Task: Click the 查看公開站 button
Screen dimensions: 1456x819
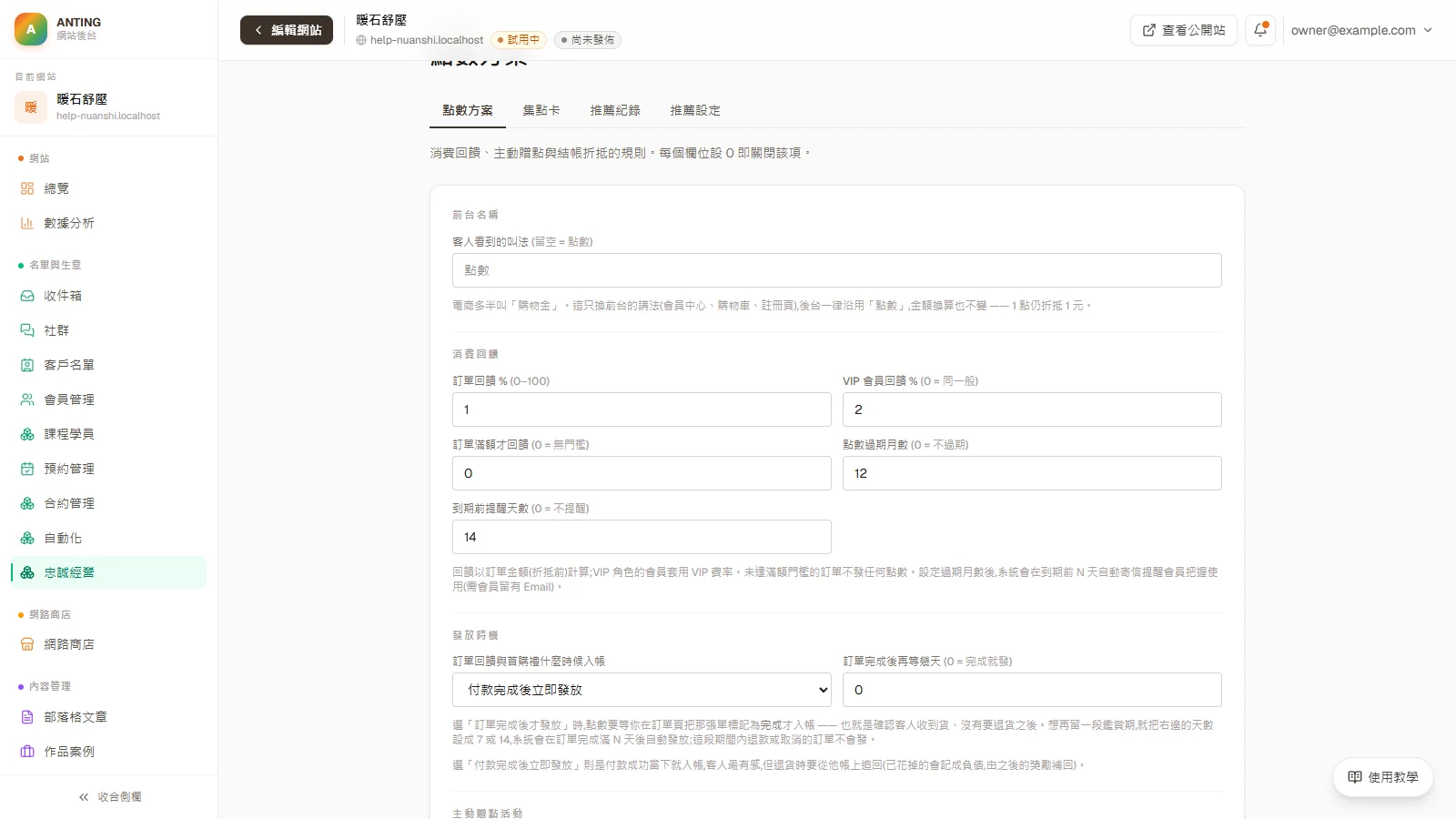Action: [1183, 30]
